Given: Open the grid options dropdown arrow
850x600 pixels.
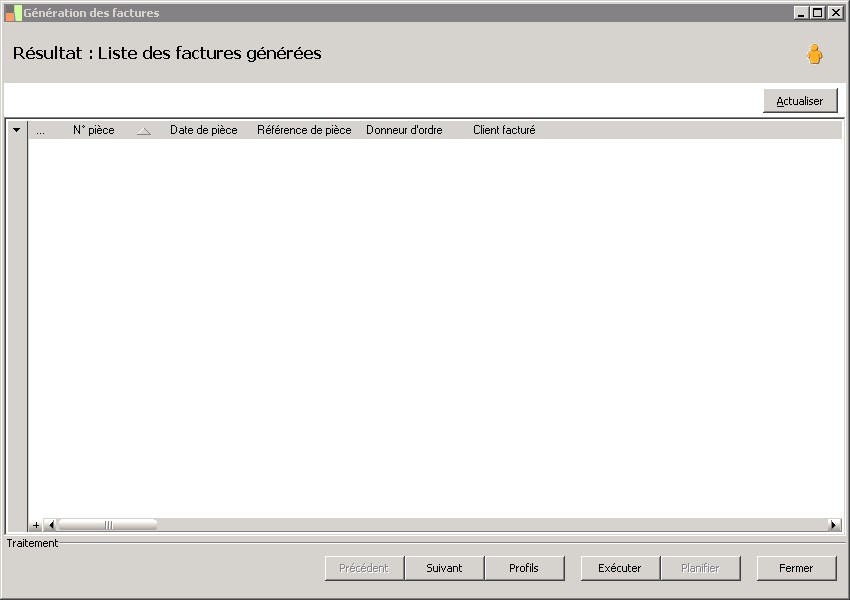Looking at the screenshot, I should [x=16, y=130].
